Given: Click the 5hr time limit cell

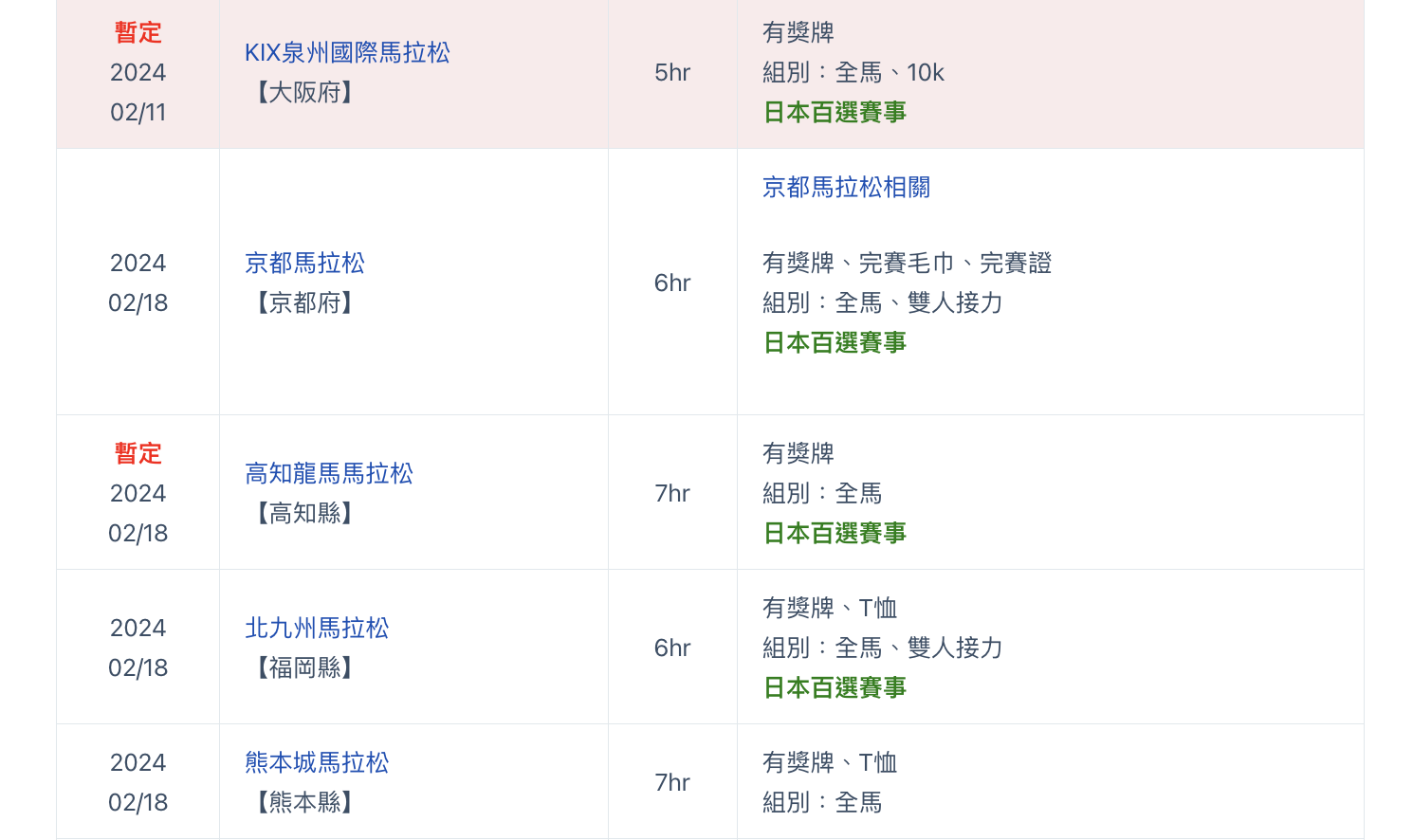Looking at the screenshot, I should tap(672, 73).
